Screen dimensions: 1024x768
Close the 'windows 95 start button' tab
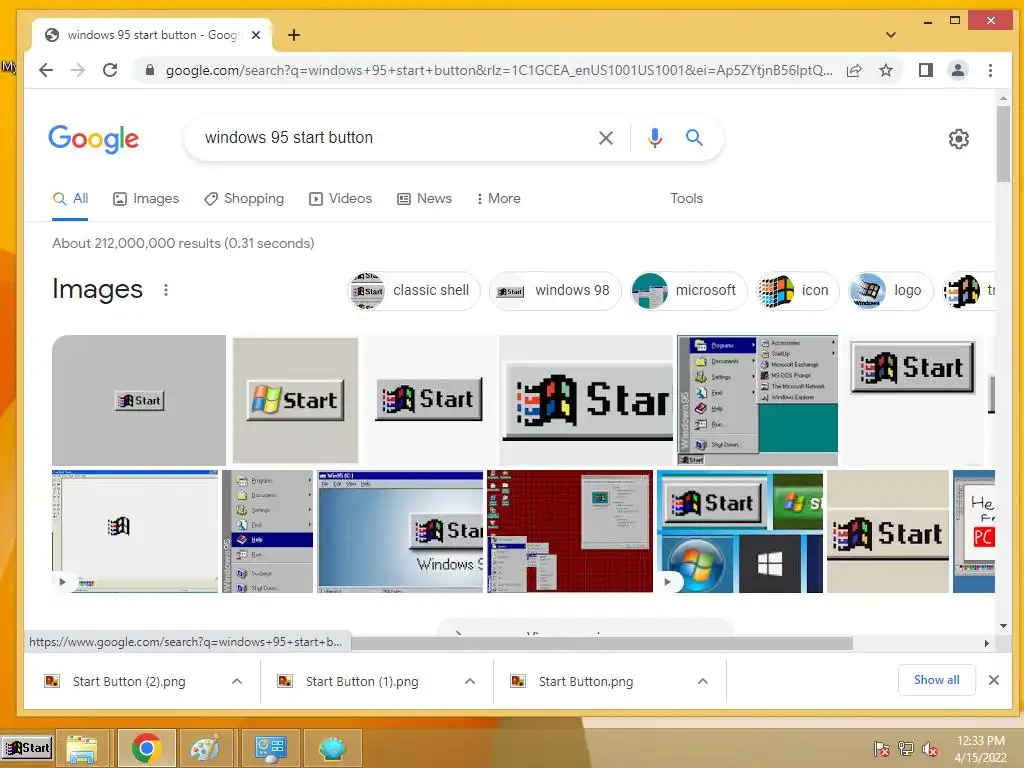[x=256, y=35]
